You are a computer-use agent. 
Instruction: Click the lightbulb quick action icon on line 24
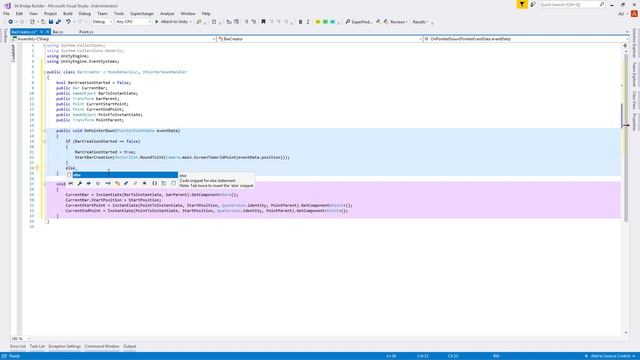click(37, 168)
